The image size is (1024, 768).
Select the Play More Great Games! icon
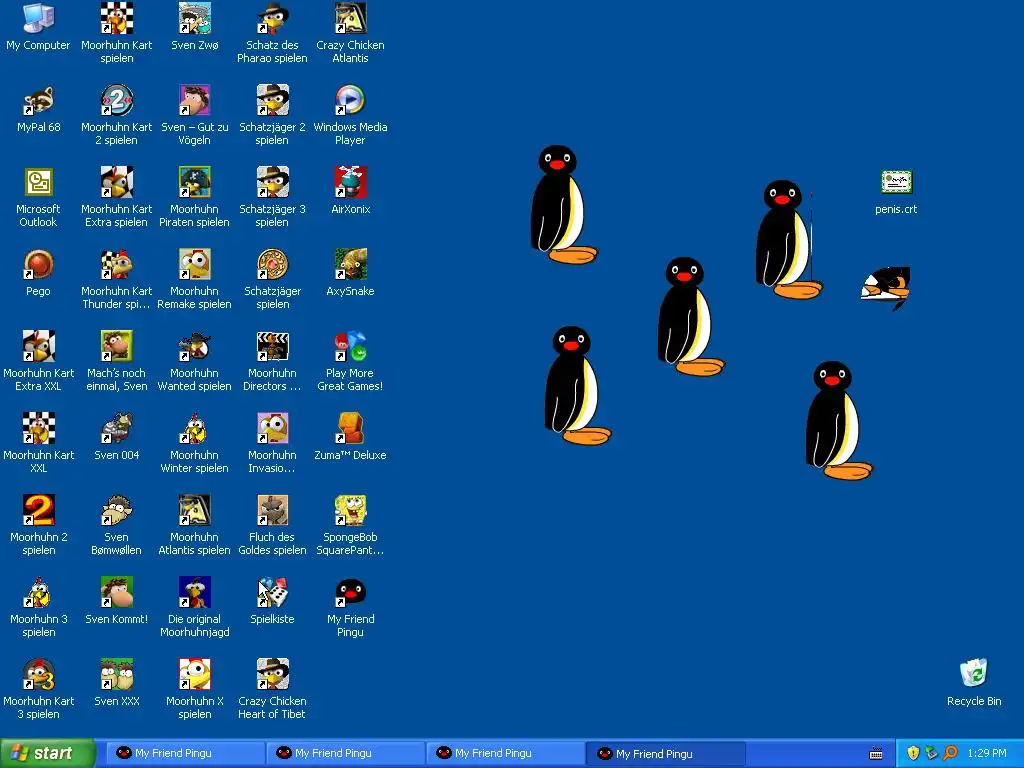click(351, 346)
